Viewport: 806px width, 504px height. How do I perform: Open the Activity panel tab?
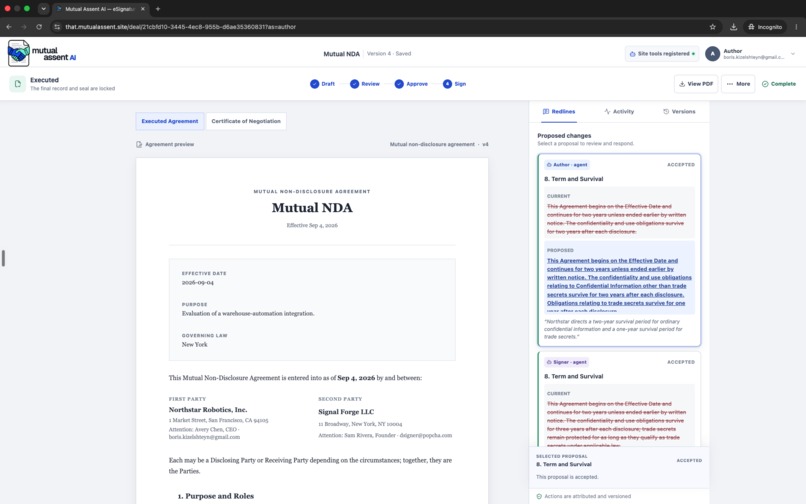(619, 112)
